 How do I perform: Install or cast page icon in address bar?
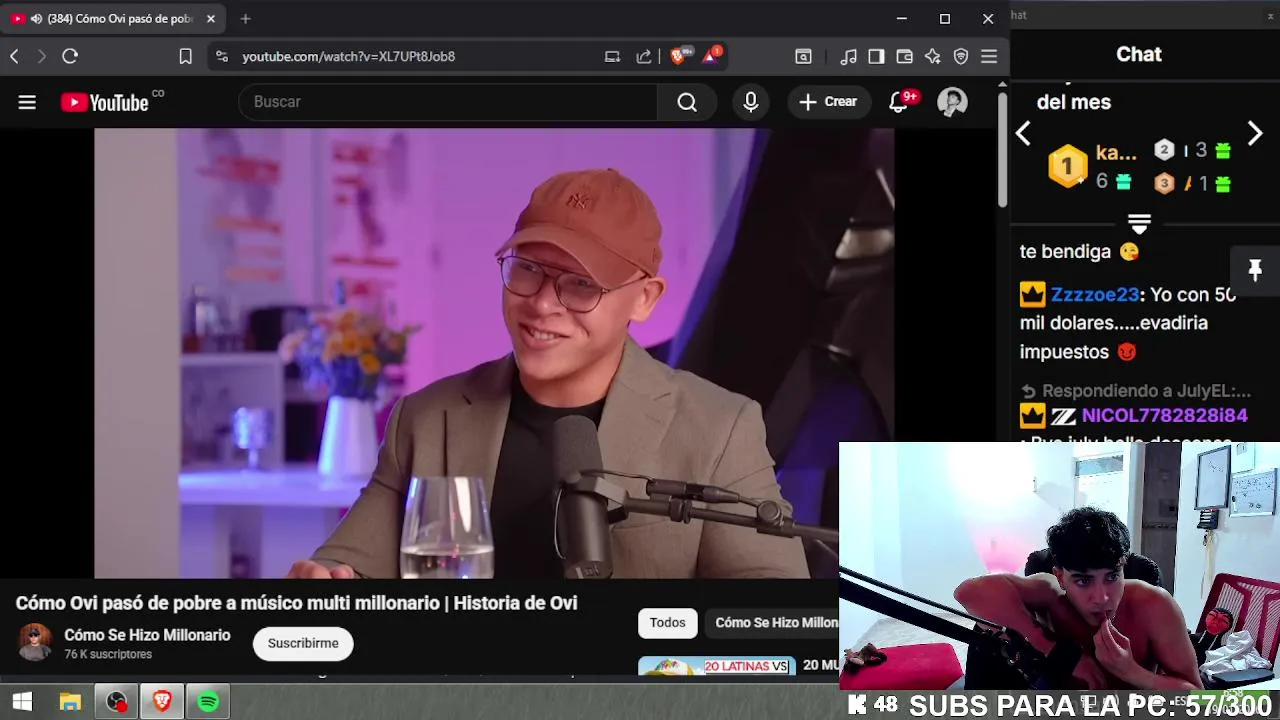612,56
